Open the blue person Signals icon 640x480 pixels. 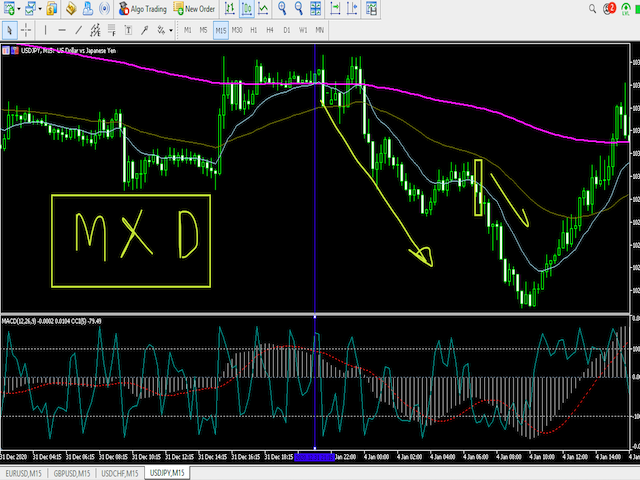pos(88,8)
